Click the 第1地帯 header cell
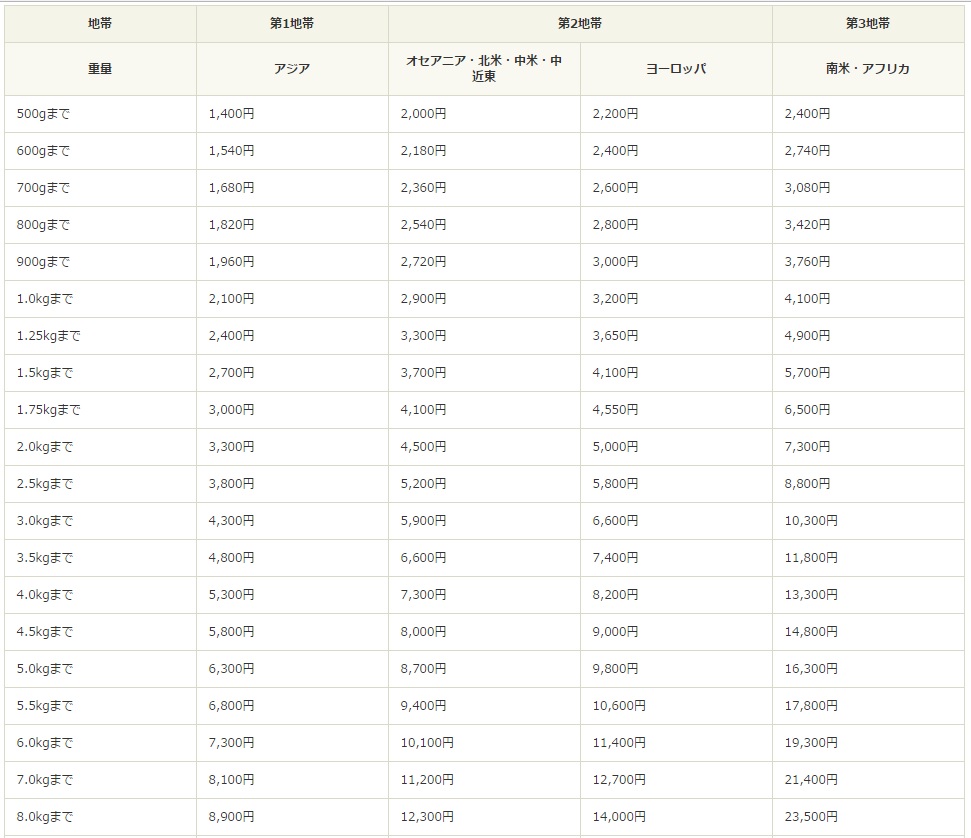 [292, 24]
